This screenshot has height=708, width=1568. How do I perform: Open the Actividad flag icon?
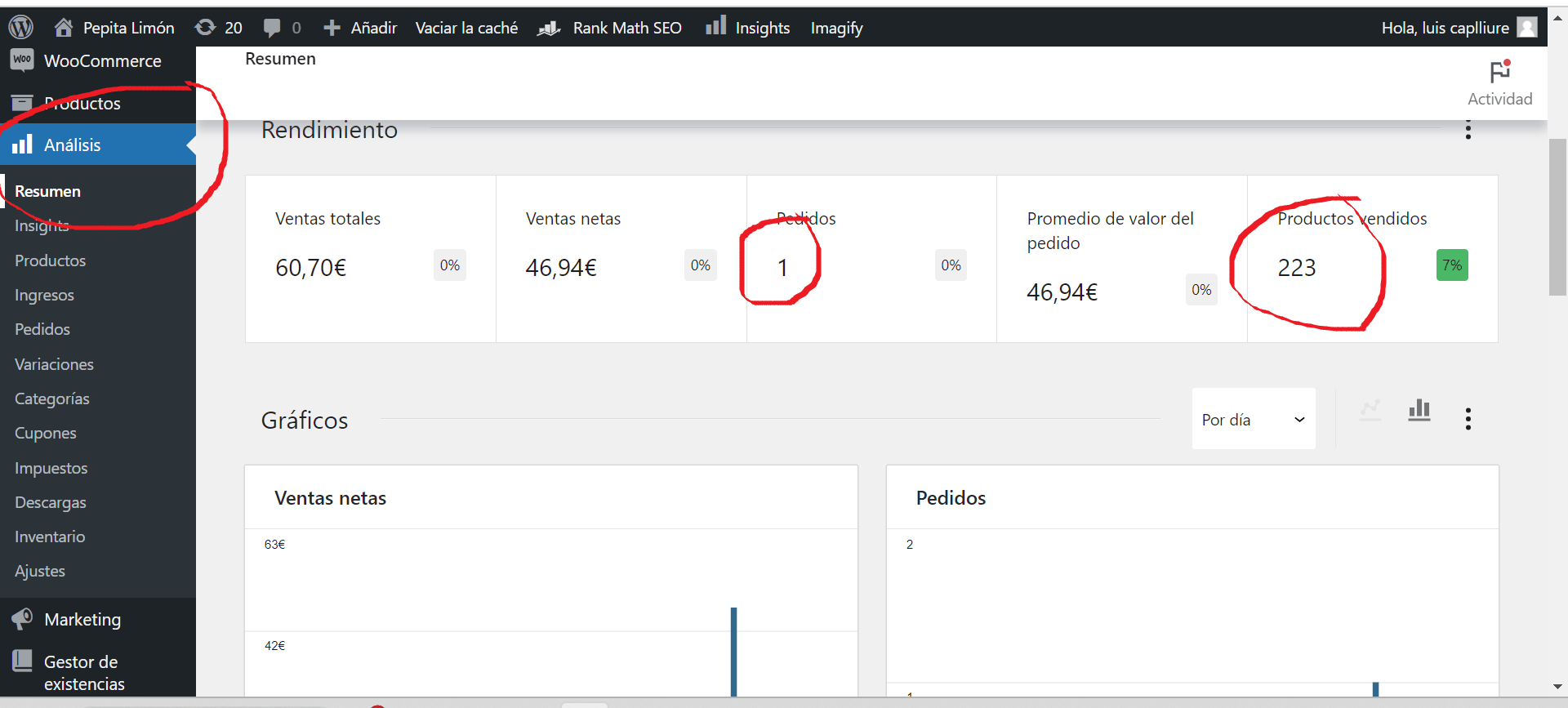(1500, 71)
